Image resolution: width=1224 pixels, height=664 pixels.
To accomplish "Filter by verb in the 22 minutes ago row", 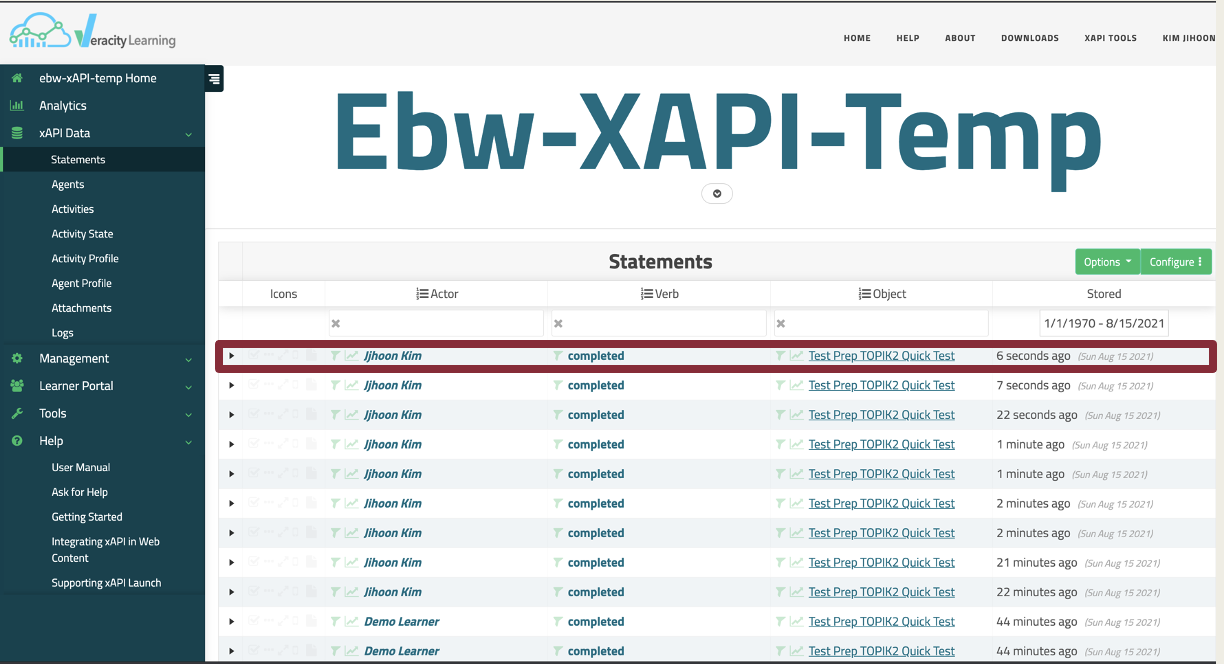I will click(x=558, y=592).
